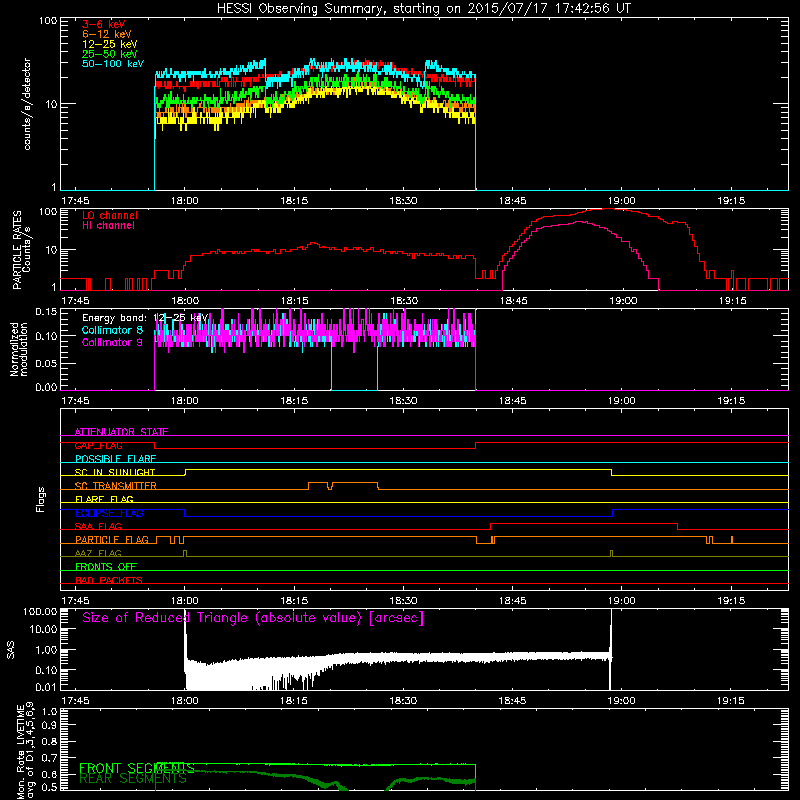Screen dimensions: 800x800
Task: Click the Size of Reduced Triangle caption
Action: pyautogui.click(x=253, y=618)
